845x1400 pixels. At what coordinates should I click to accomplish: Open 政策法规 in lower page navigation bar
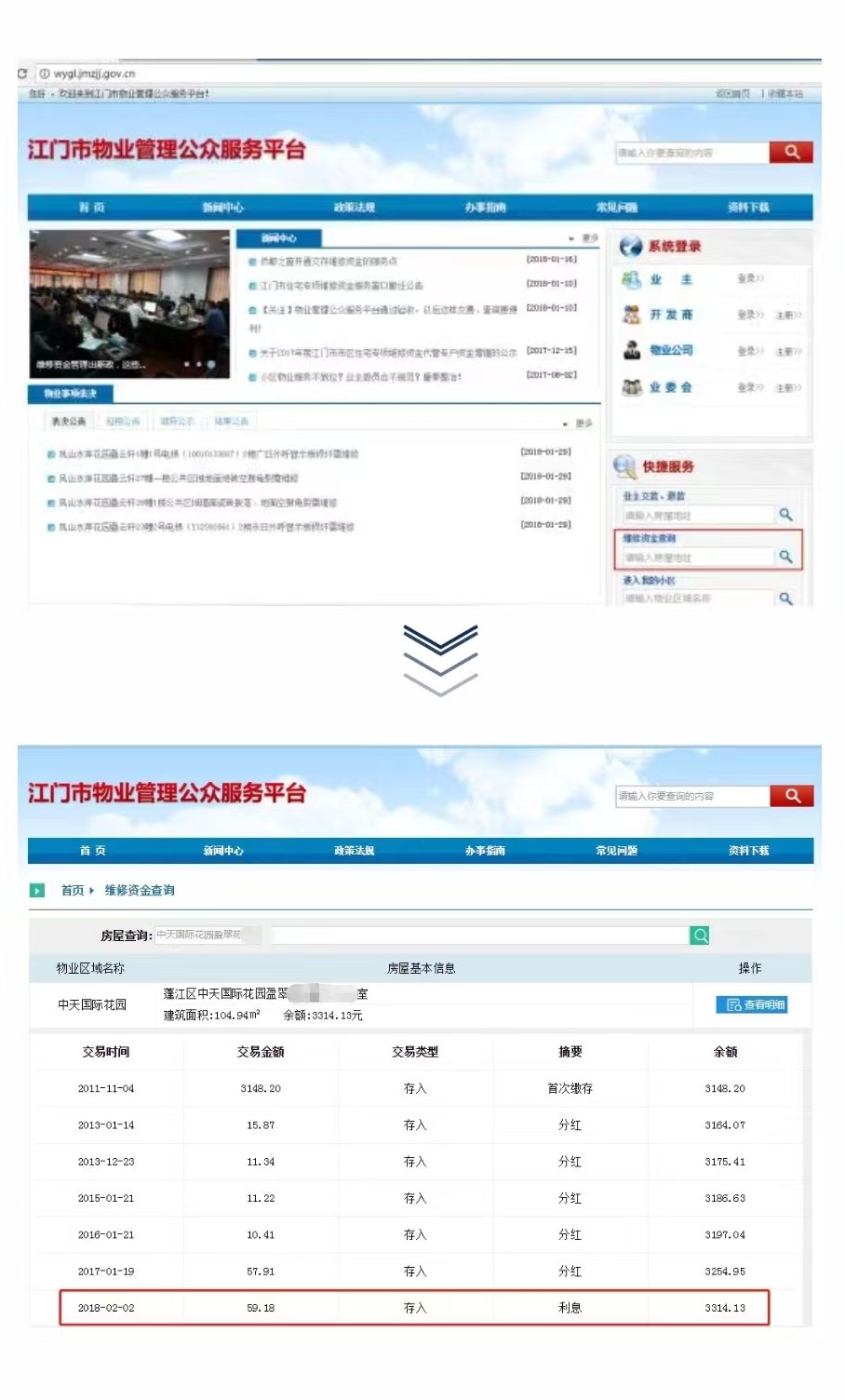pos(355,850)
